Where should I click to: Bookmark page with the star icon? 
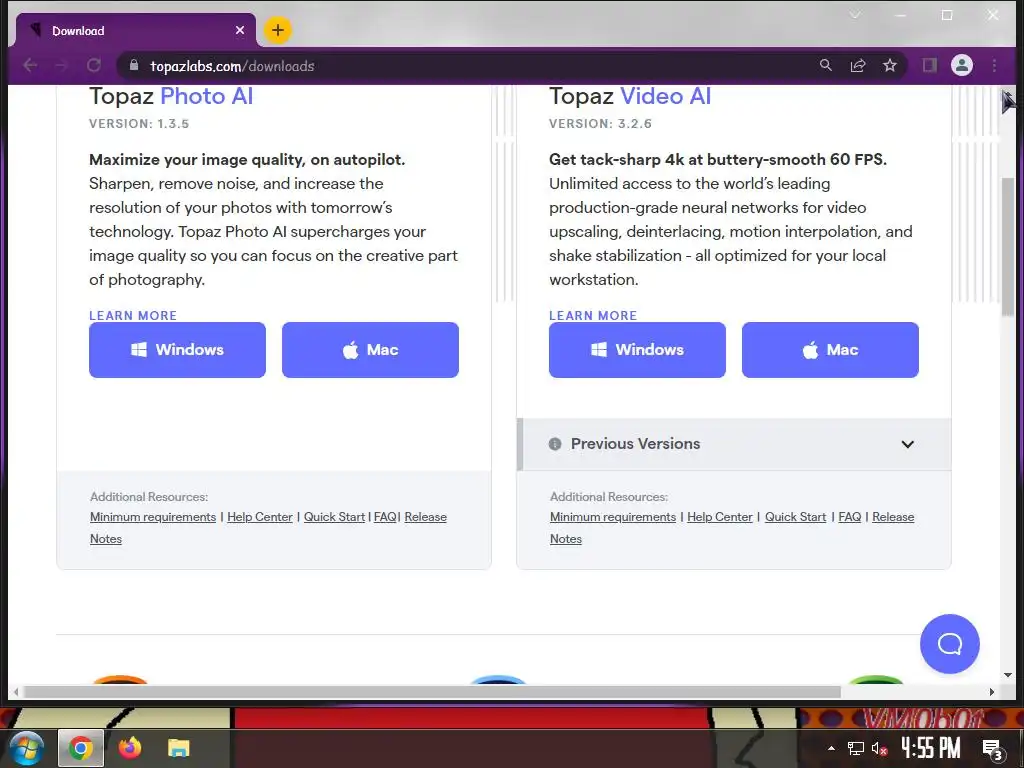click(889, 65)
